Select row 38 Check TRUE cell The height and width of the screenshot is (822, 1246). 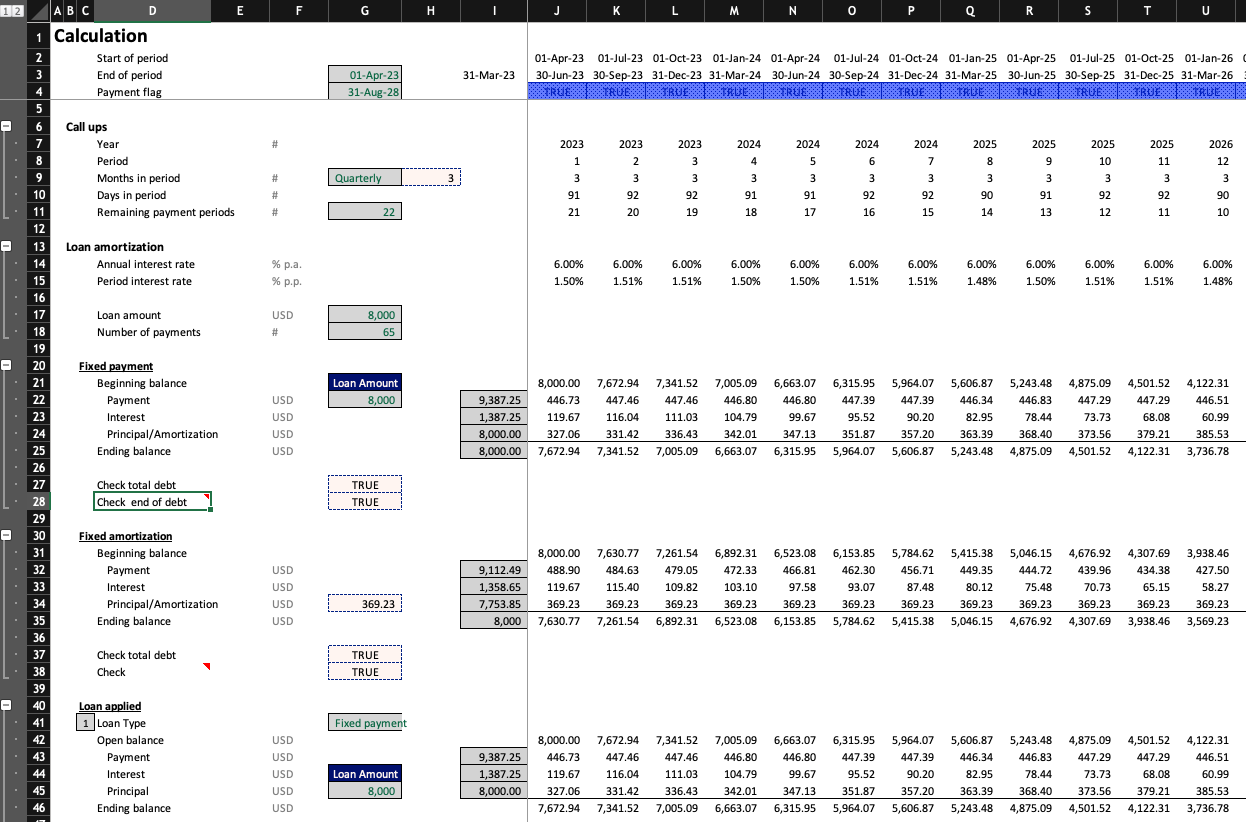(364, 672)
